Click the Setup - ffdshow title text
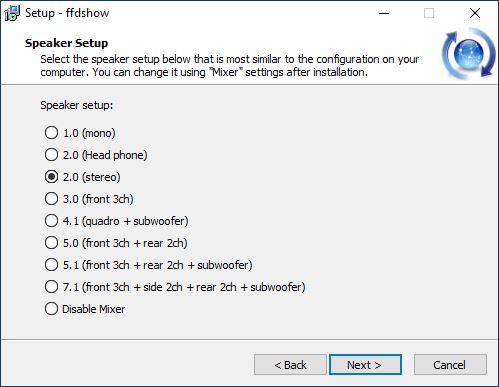The width and height of the screenshot is (499, 387). 67,13
